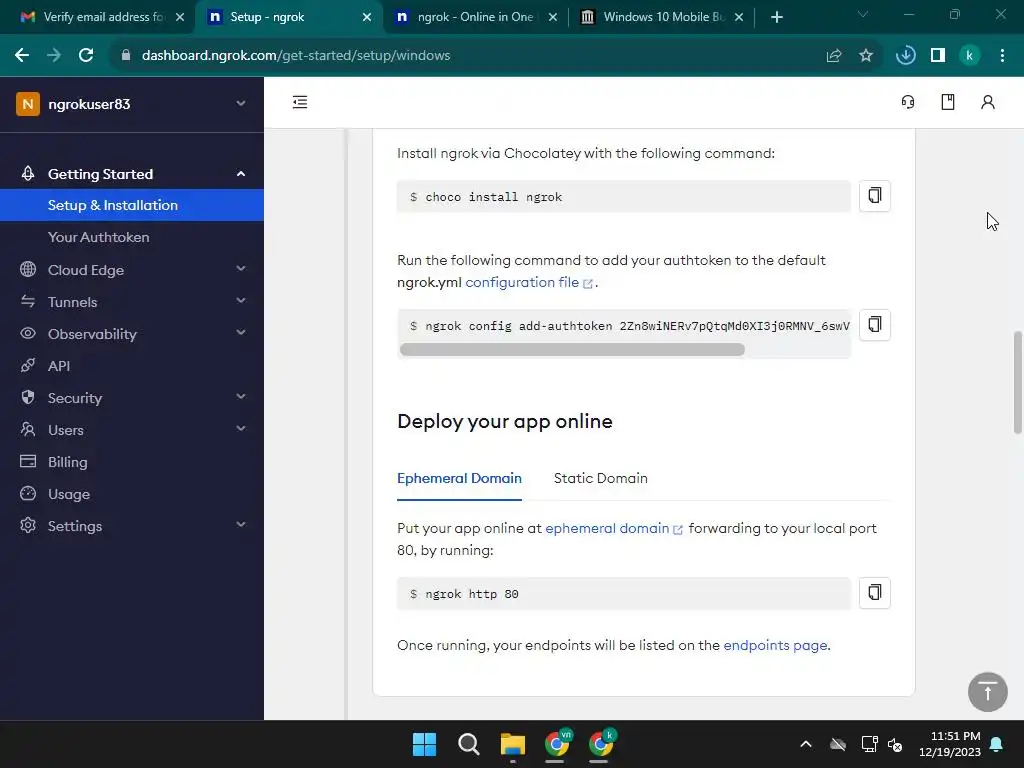This screenshot has height=768, width=1024.
Task: Click the page vertical scrollbar thumb
Action: point(1017,383)
